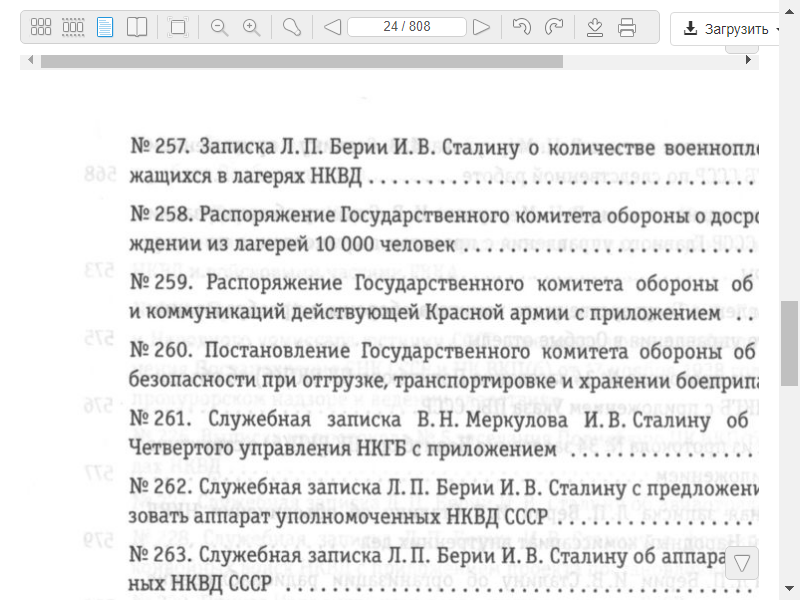Click the vertical scrollbar thumb
Screen dimensions: 800x600
789,343
